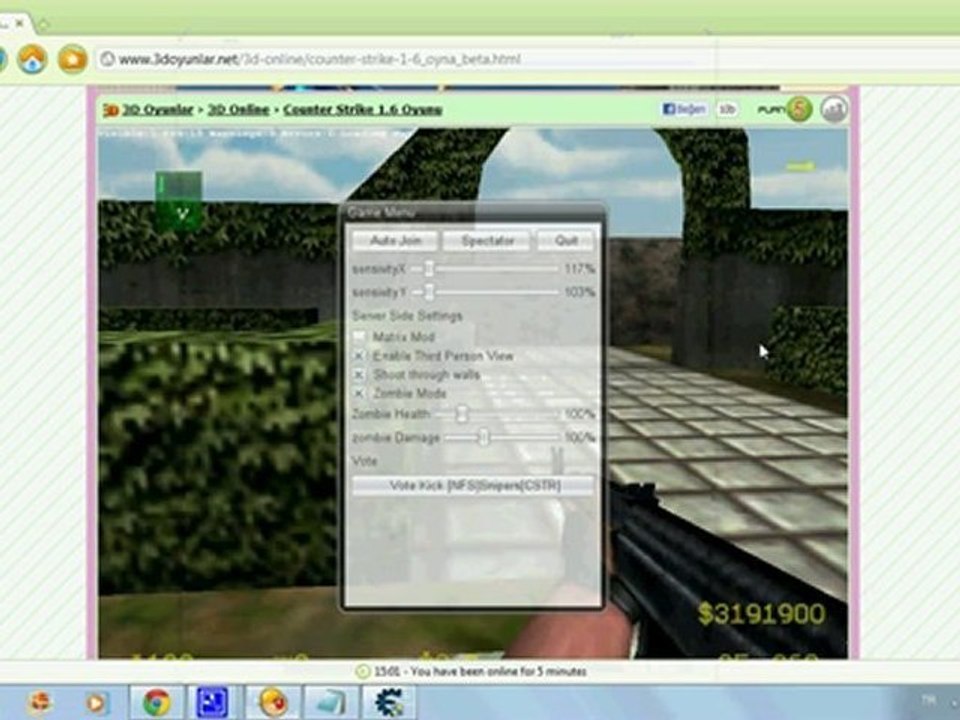Click the Server Side Settings label
The image size is (960, 720).
coord(407,316)
